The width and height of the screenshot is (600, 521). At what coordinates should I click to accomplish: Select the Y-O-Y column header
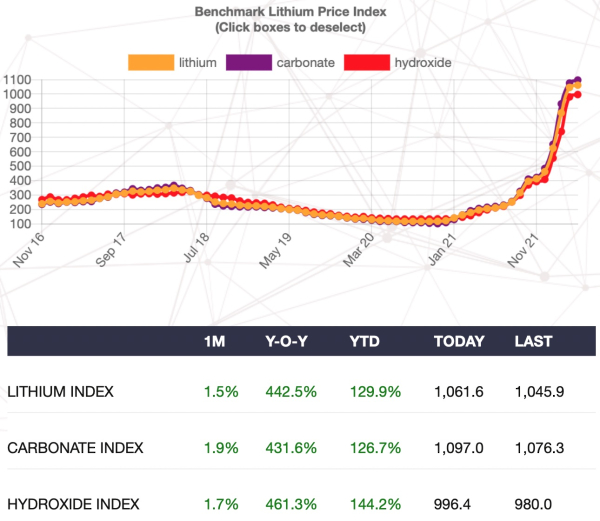point(287,341)
